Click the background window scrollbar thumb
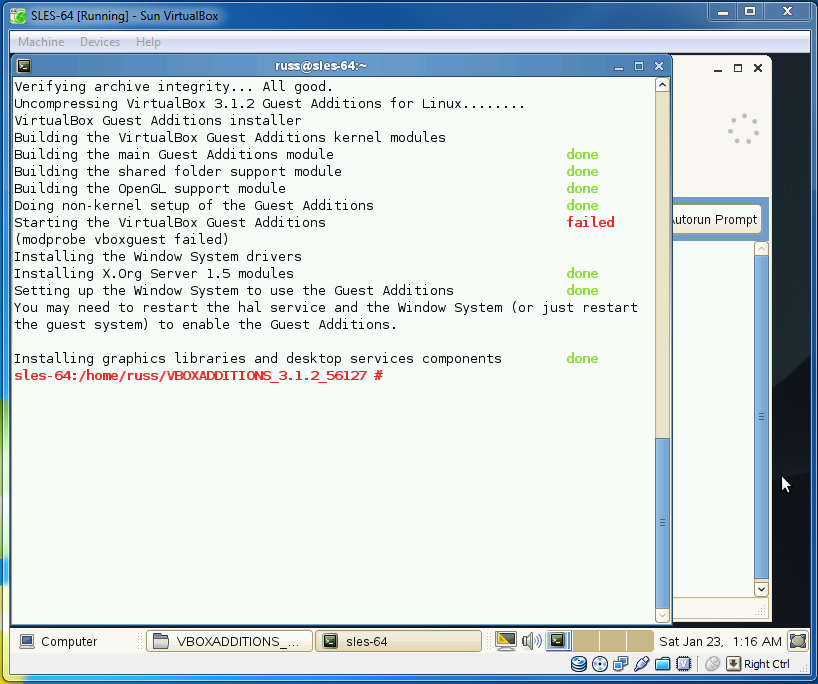The height and width of the screenshot is (684, 818). (761, 416)
